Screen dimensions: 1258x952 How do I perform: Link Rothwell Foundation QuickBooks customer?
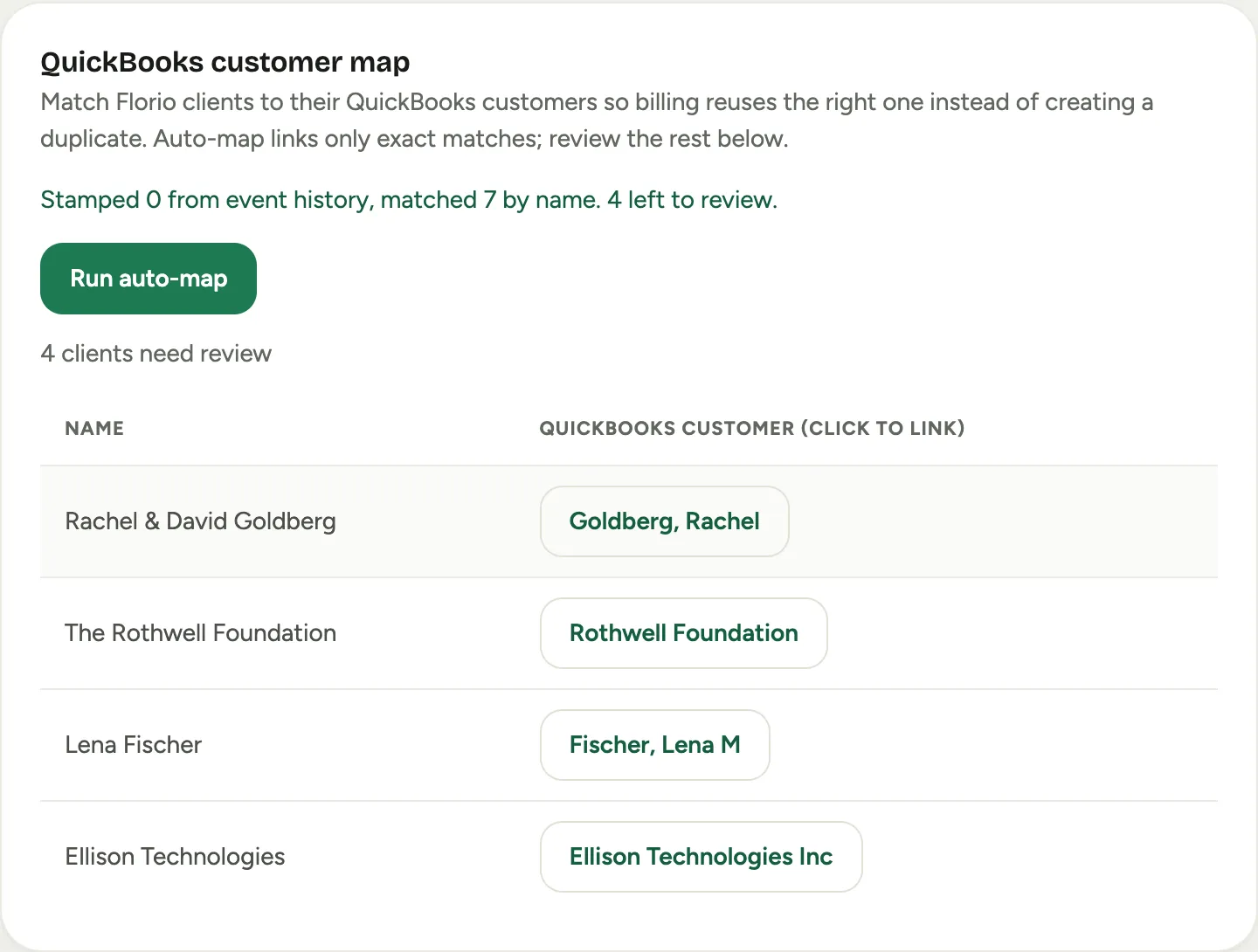point(684,633)
